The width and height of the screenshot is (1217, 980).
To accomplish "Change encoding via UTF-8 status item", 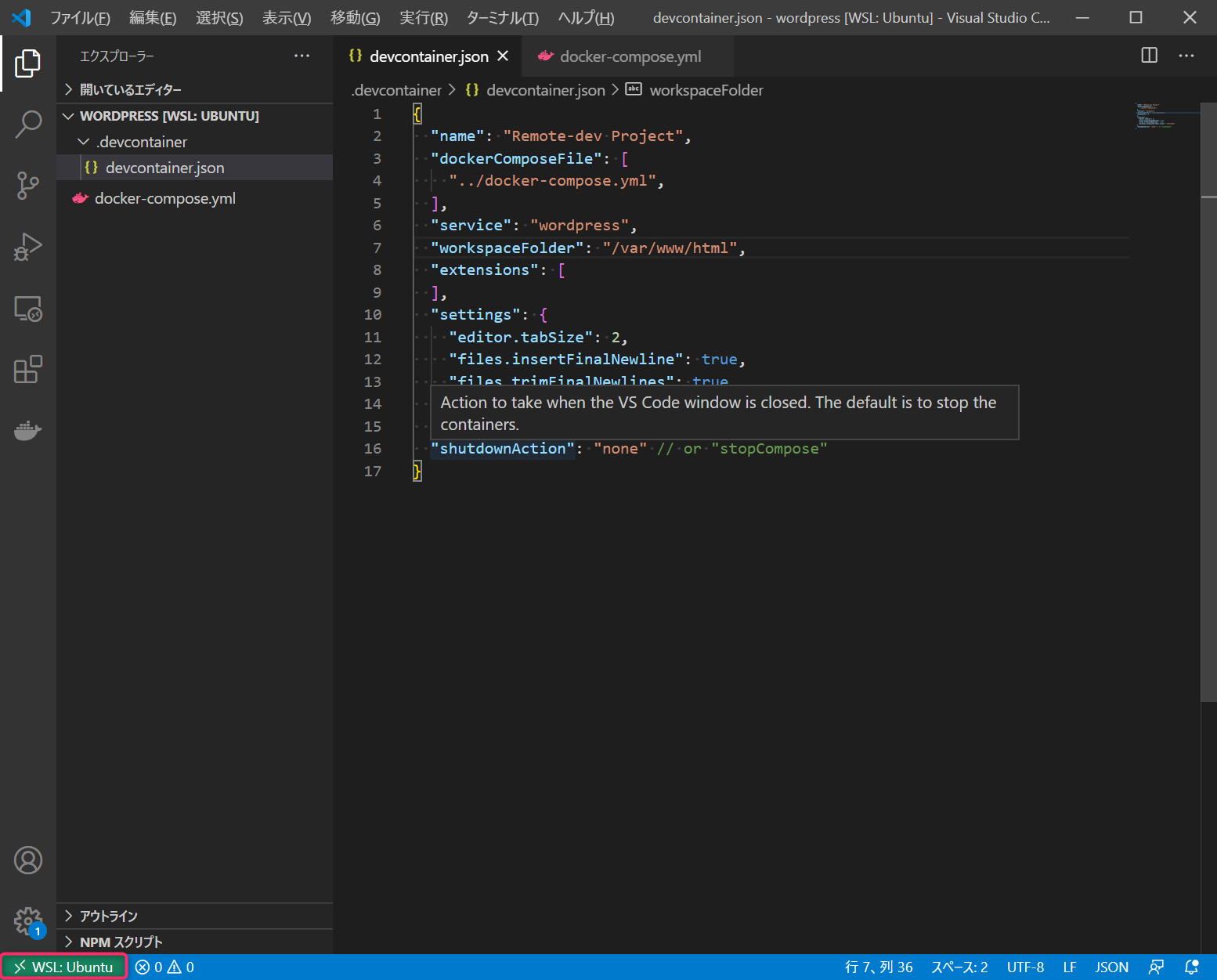I will coord(1025,967).
